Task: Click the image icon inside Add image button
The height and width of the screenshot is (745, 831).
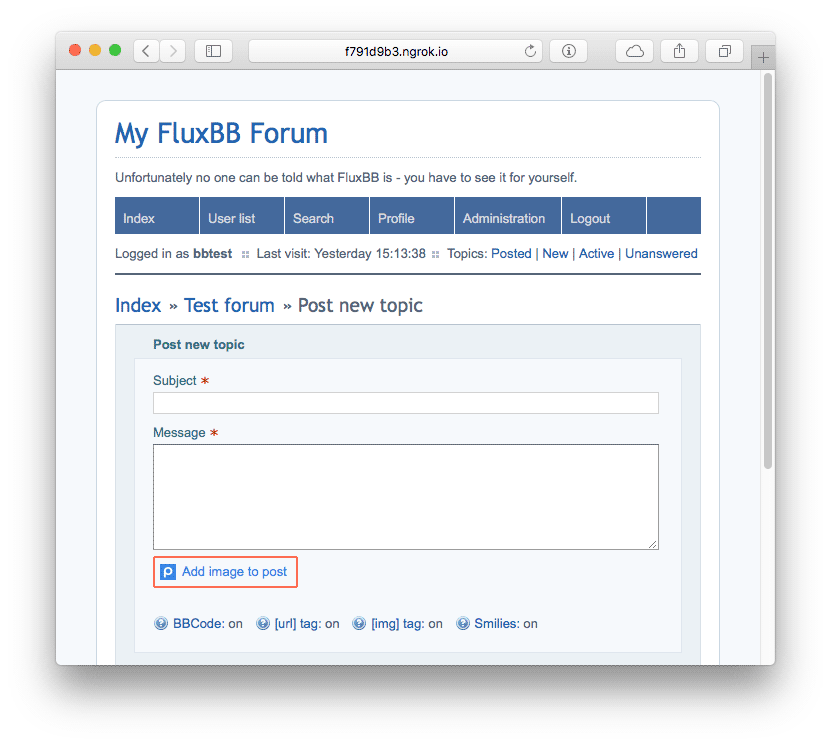Action: [x=167, y=571]
